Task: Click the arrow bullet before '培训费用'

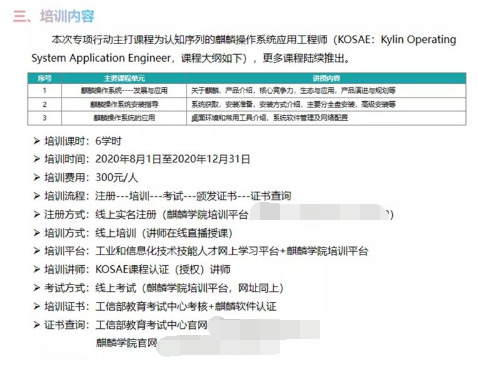Action: click(37, 177)
